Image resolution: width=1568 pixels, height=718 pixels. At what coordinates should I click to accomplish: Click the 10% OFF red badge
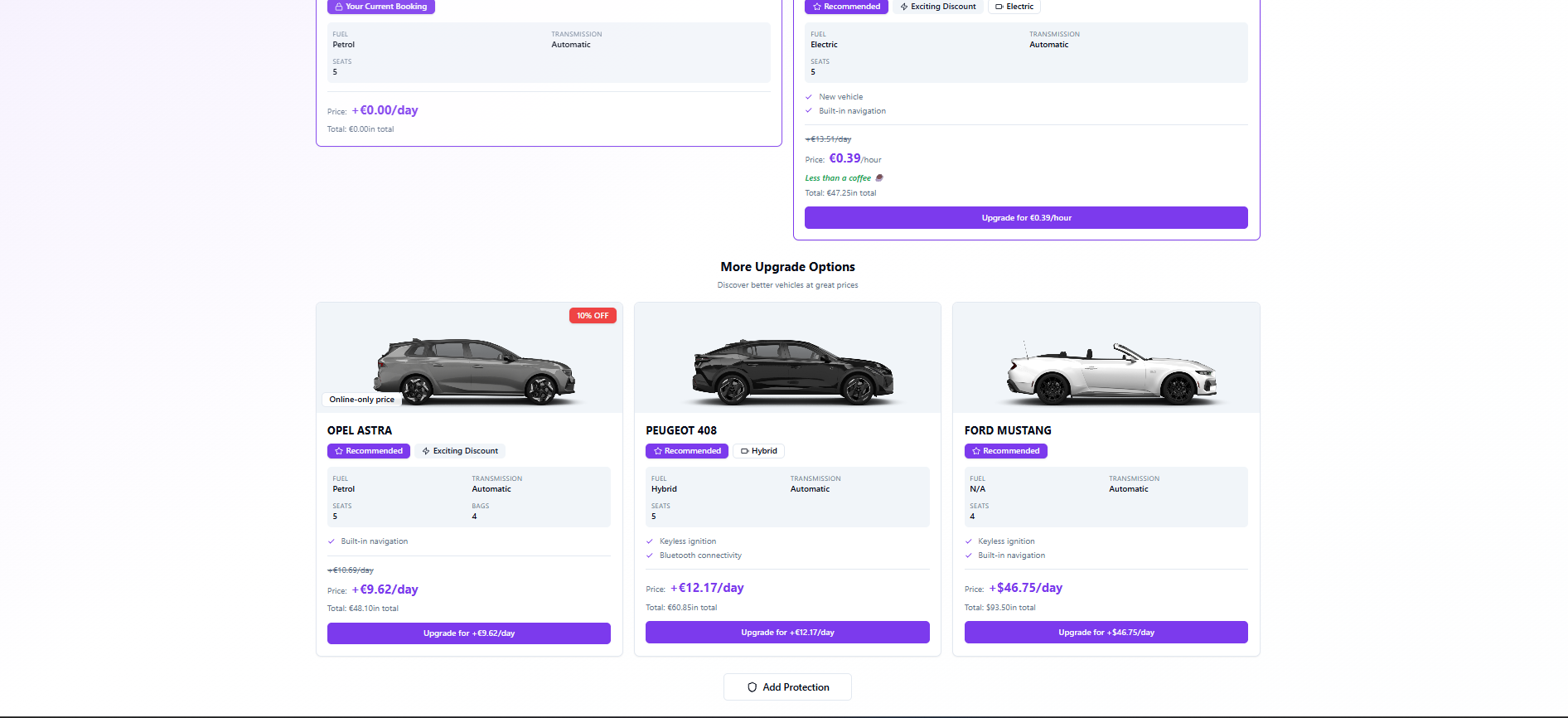click(x=593, y=316)
